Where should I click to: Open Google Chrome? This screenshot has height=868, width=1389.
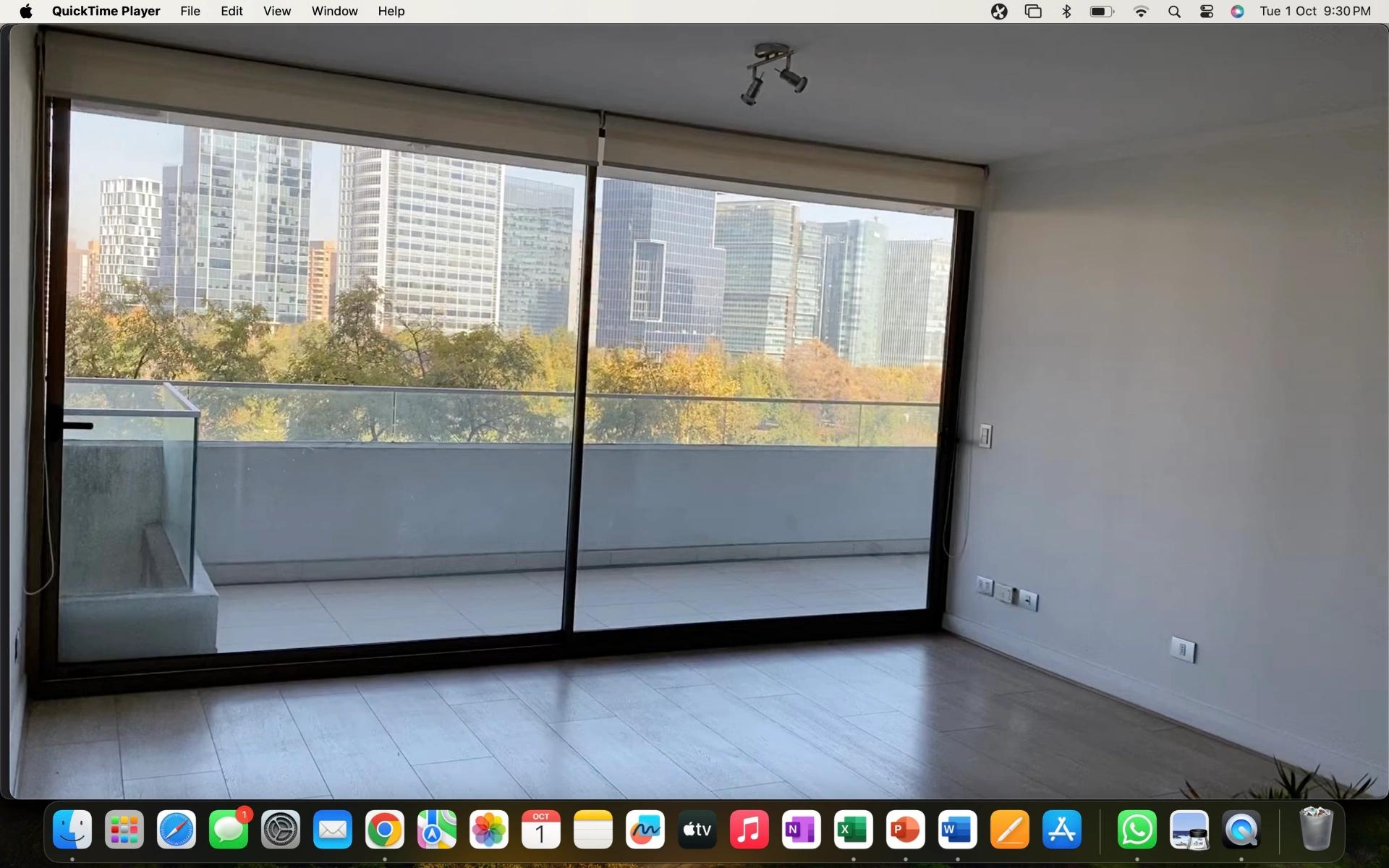[x=384, y=830]
